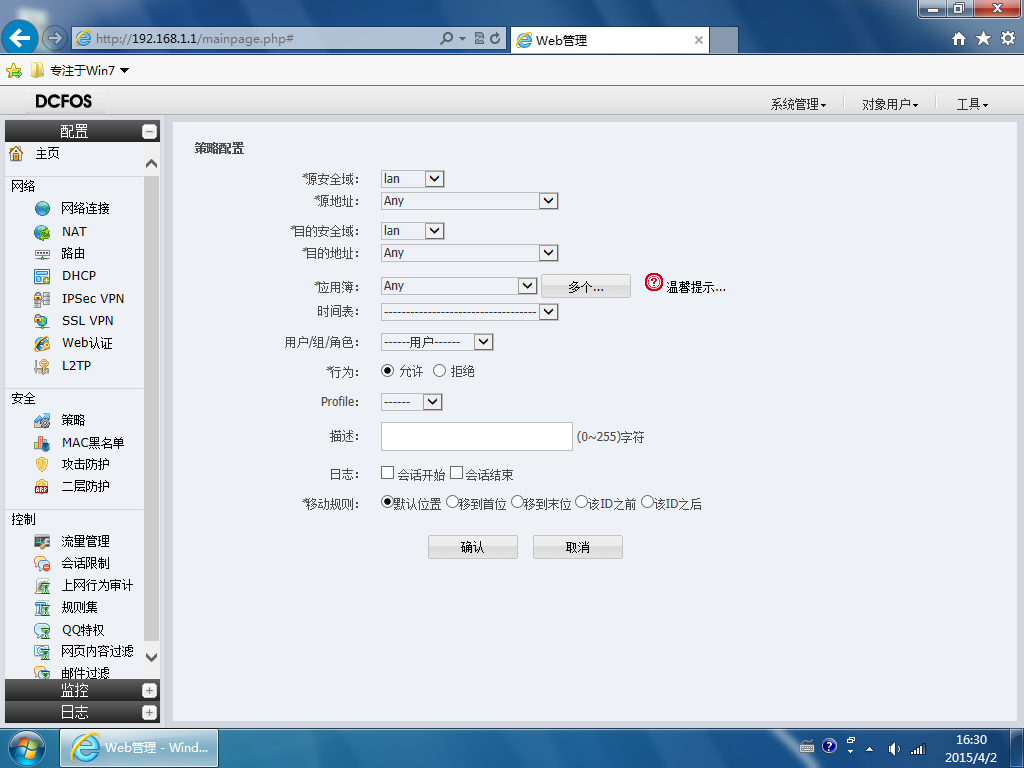The height and width of the screenshot is (768, 1024).
Task: Open the Windows Start button
Action: (27, 748)
